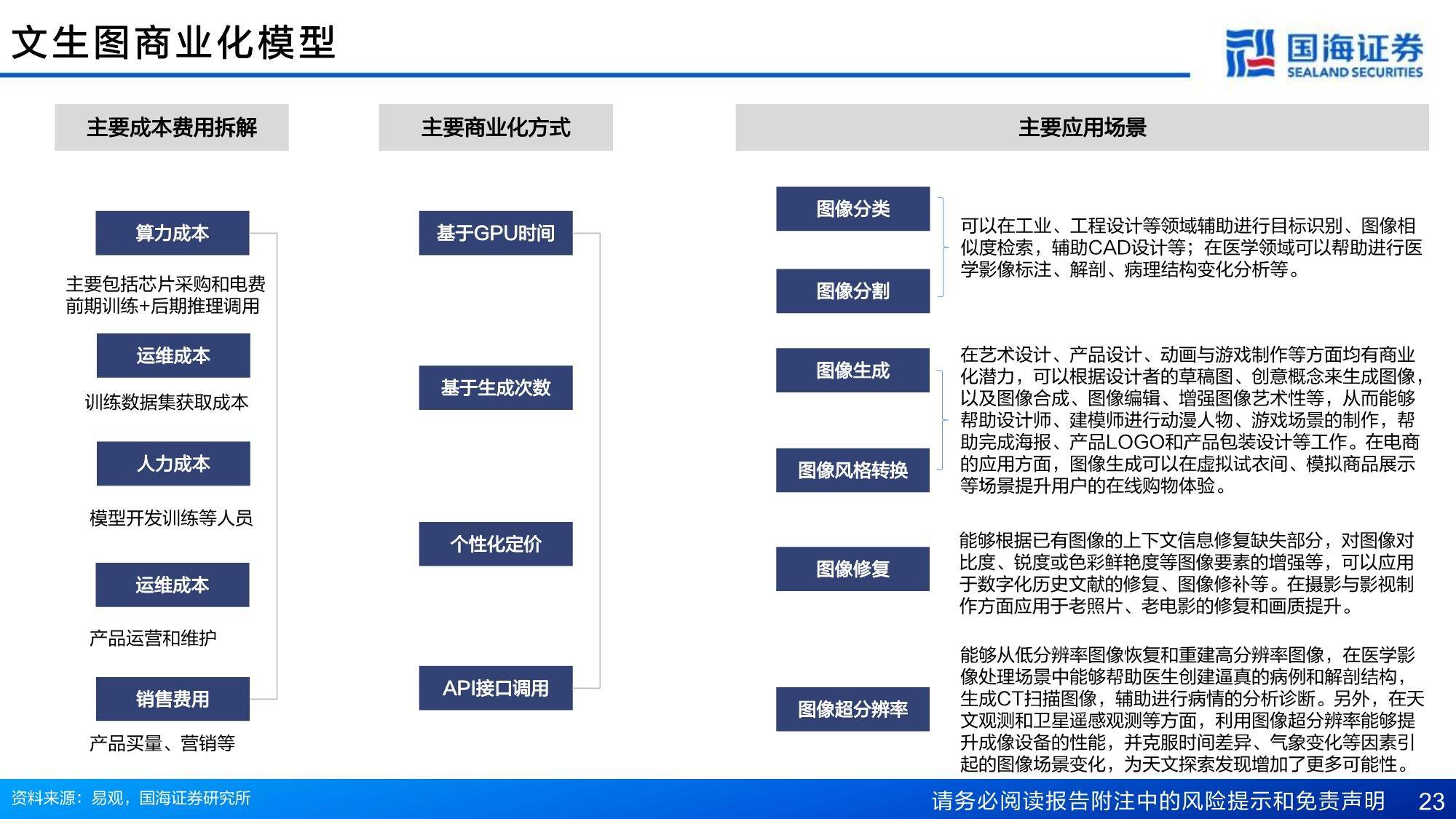
Task: Click the text 前期训练+后期推理调用
Action: click(163, 306)
